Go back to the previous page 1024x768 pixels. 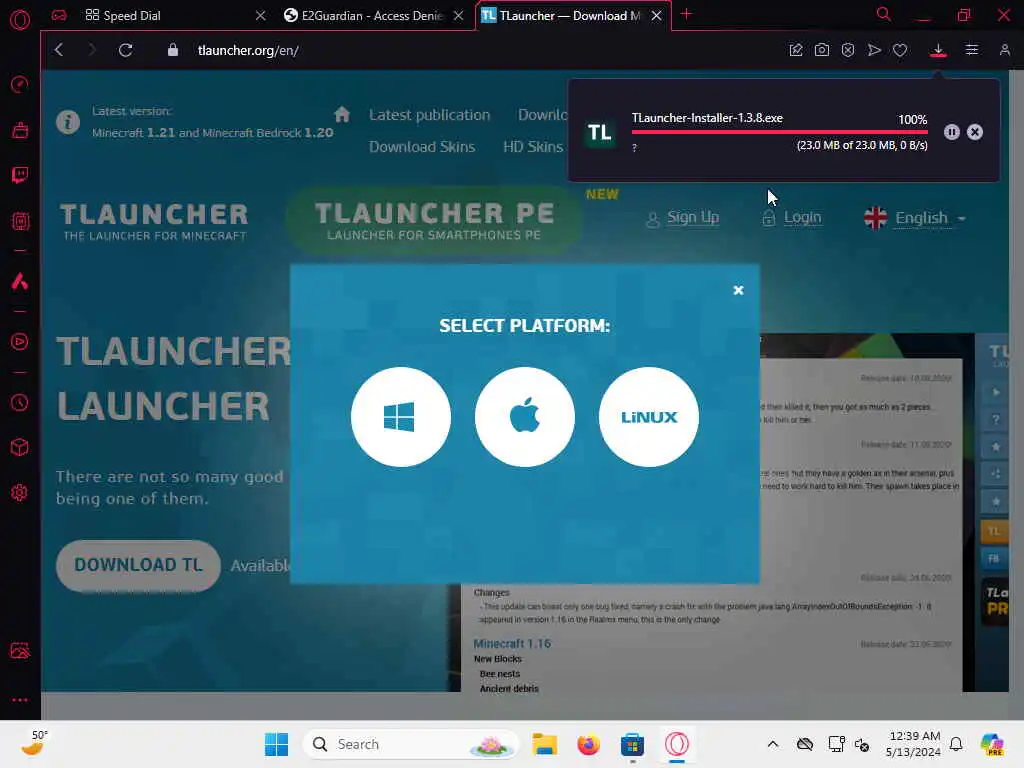[x=59, y=50]
